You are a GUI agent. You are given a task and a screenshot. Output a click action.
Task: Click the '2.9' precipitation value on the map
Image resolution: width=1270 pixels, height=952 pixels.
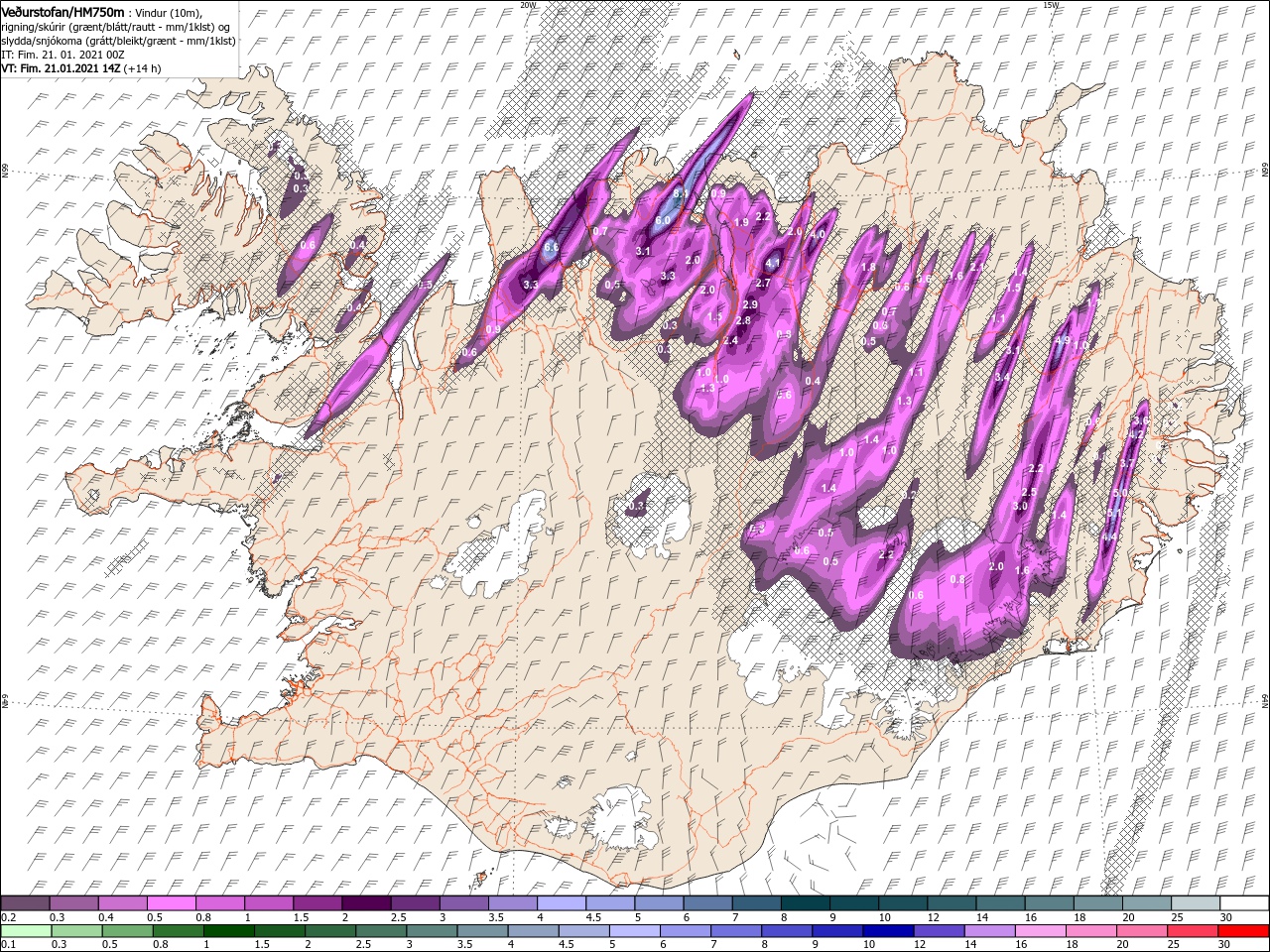click(750, 304)
